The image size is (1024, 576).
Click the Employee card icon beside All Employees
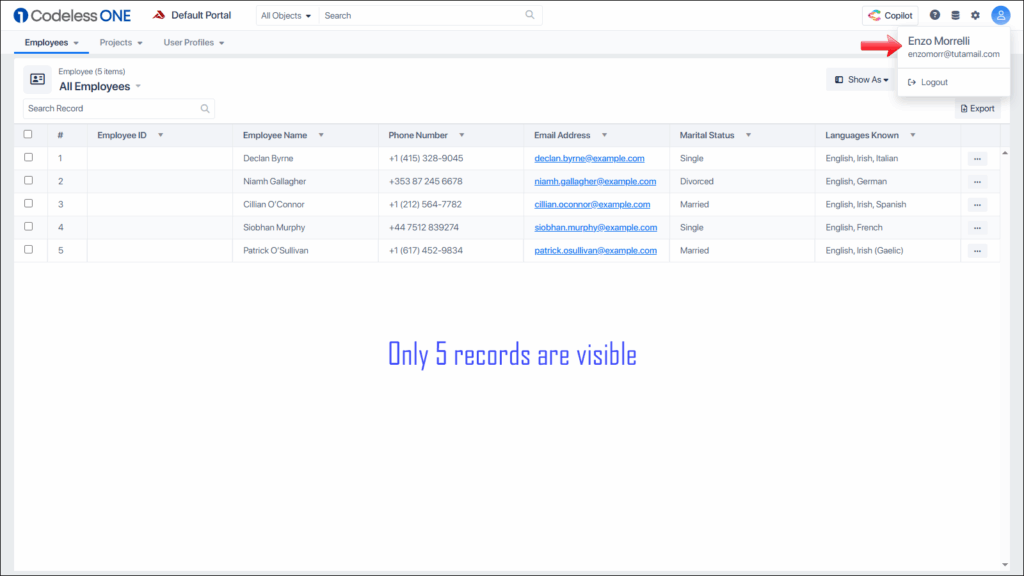[37, 79]
